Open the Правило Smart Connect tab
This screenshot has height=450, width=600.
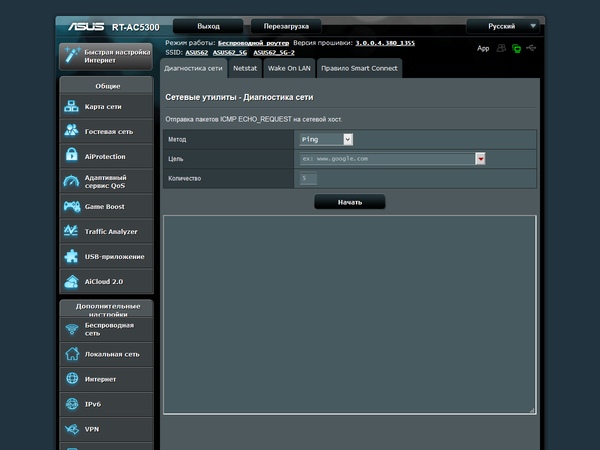(359, 68)
